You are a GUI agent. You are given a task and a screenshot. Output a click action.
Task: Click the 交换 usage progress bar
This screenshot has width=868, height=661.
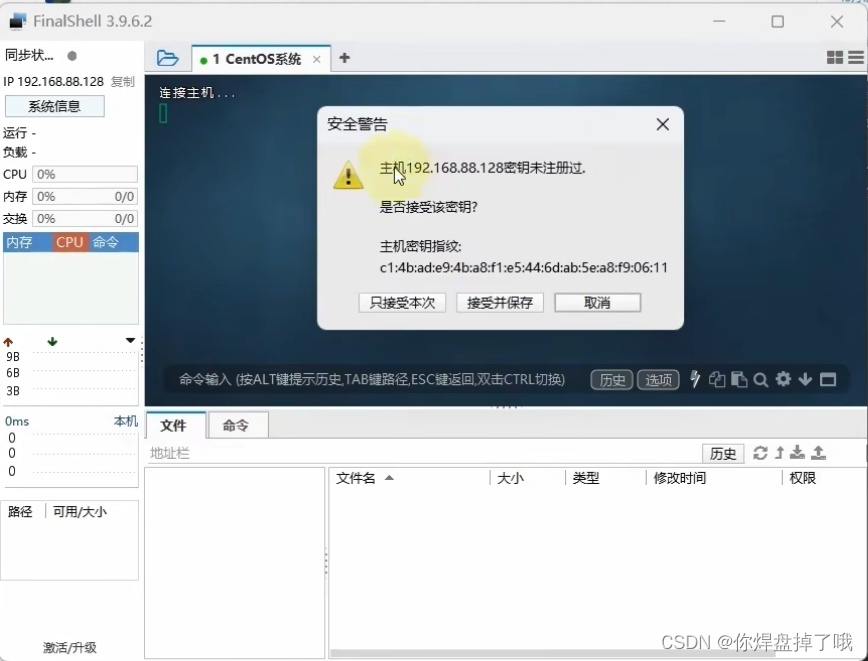[x=85, y=219]
